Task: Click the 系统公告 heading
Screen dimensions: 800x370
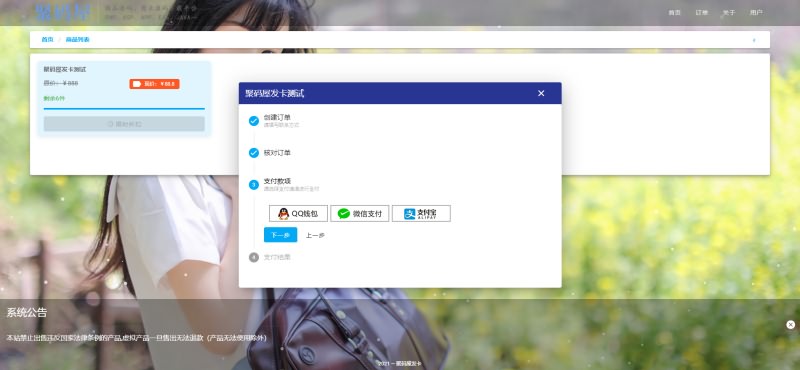Action: coord(27,313)
